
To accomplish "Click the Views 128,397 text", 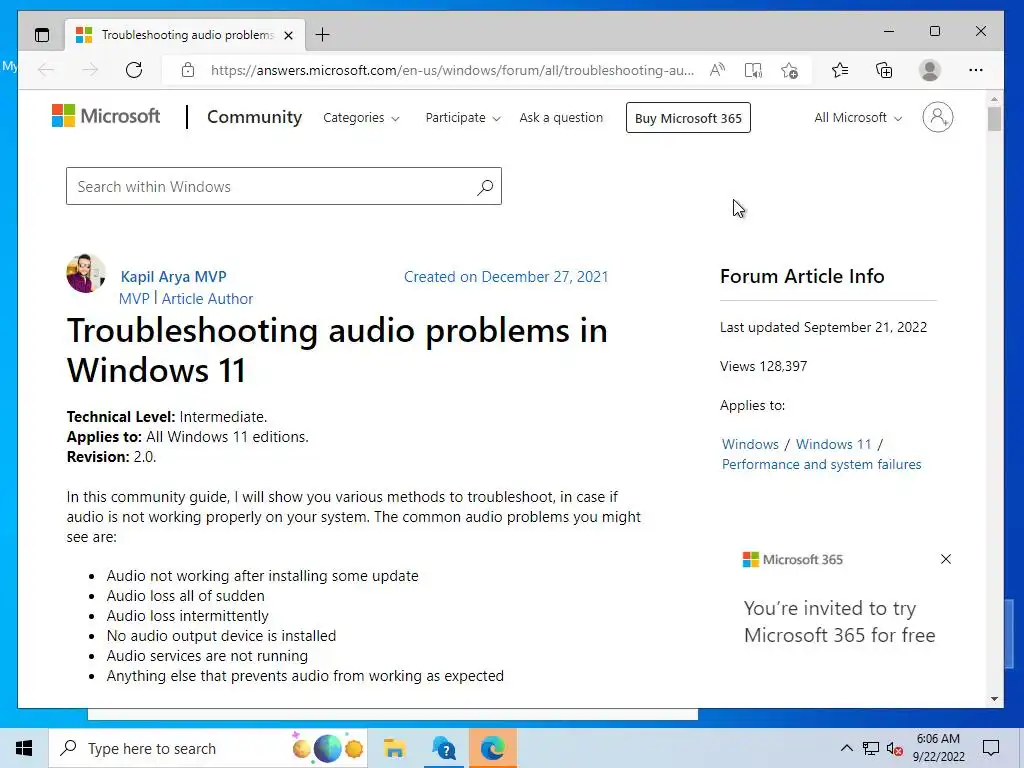I will coord(763,366).
